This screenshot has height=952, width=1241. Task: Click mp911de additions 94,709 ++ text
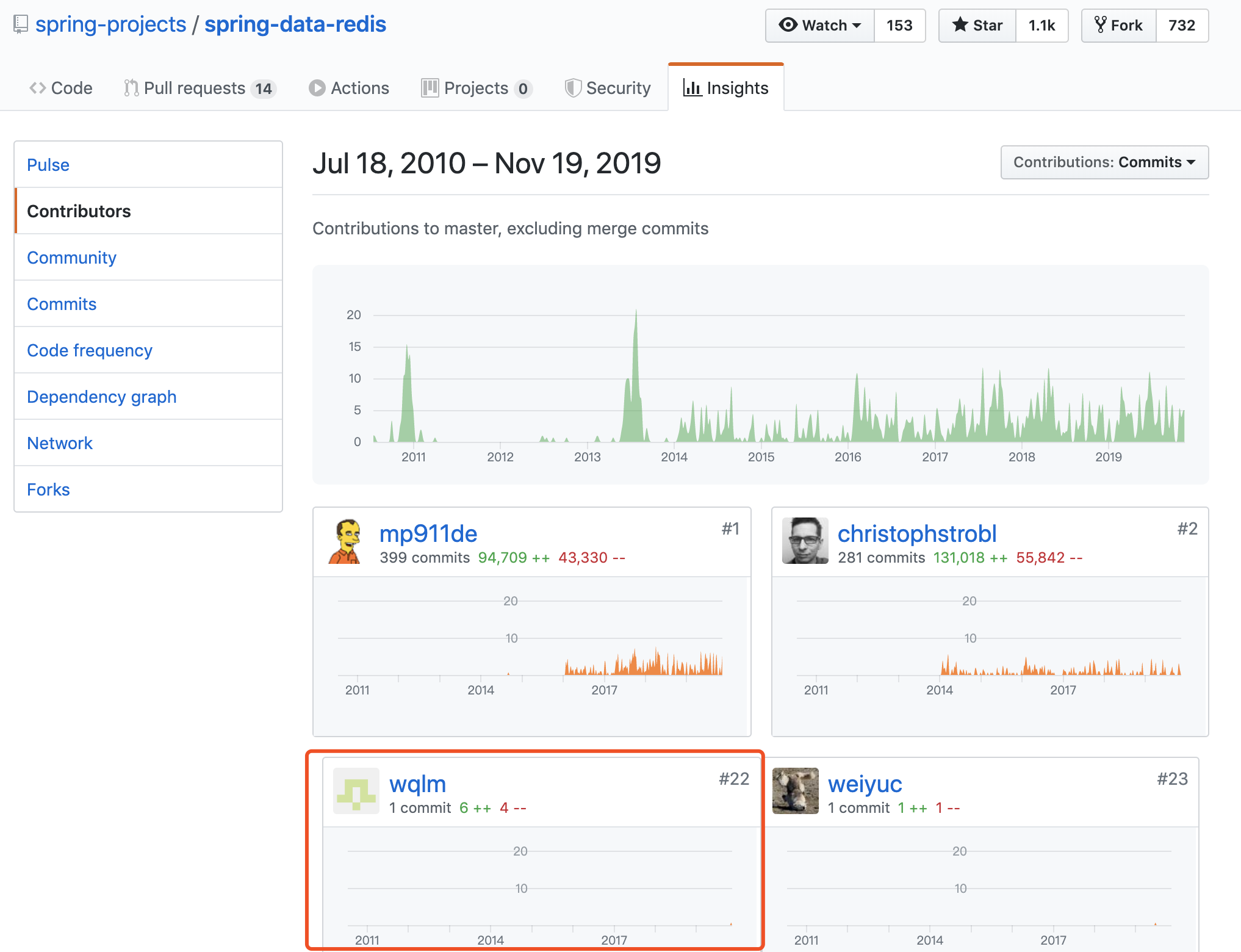tap(514, 558)
